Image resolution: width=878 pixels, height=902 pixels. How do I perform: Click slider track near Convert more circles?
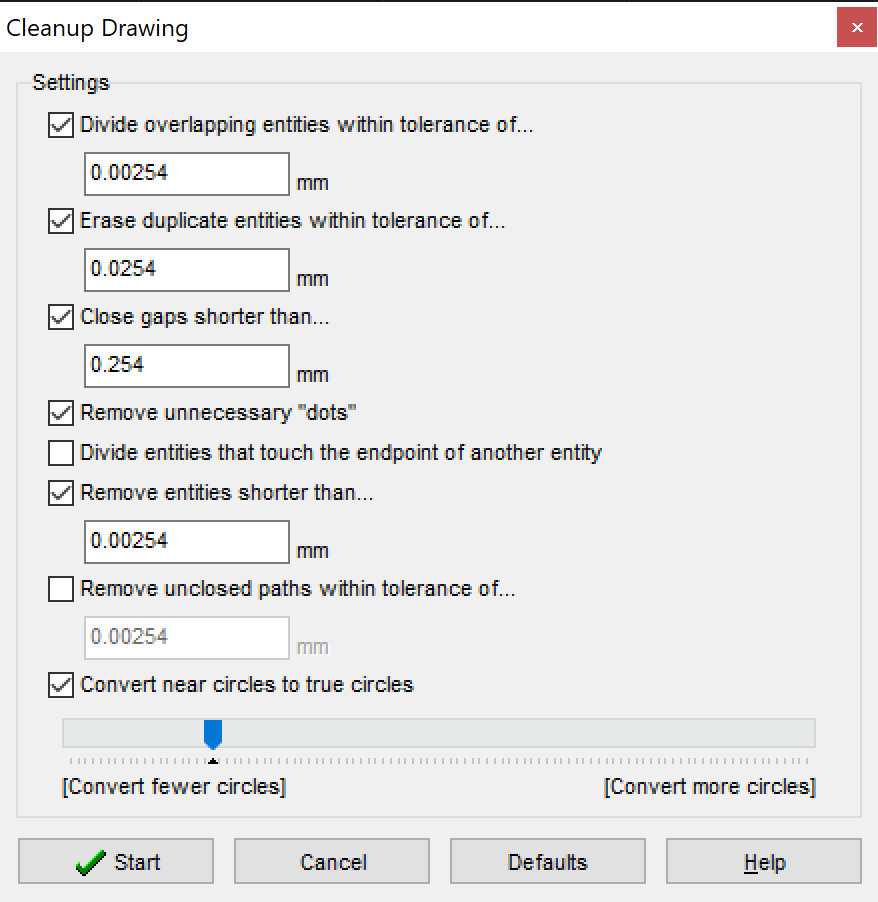coord(760,733)
